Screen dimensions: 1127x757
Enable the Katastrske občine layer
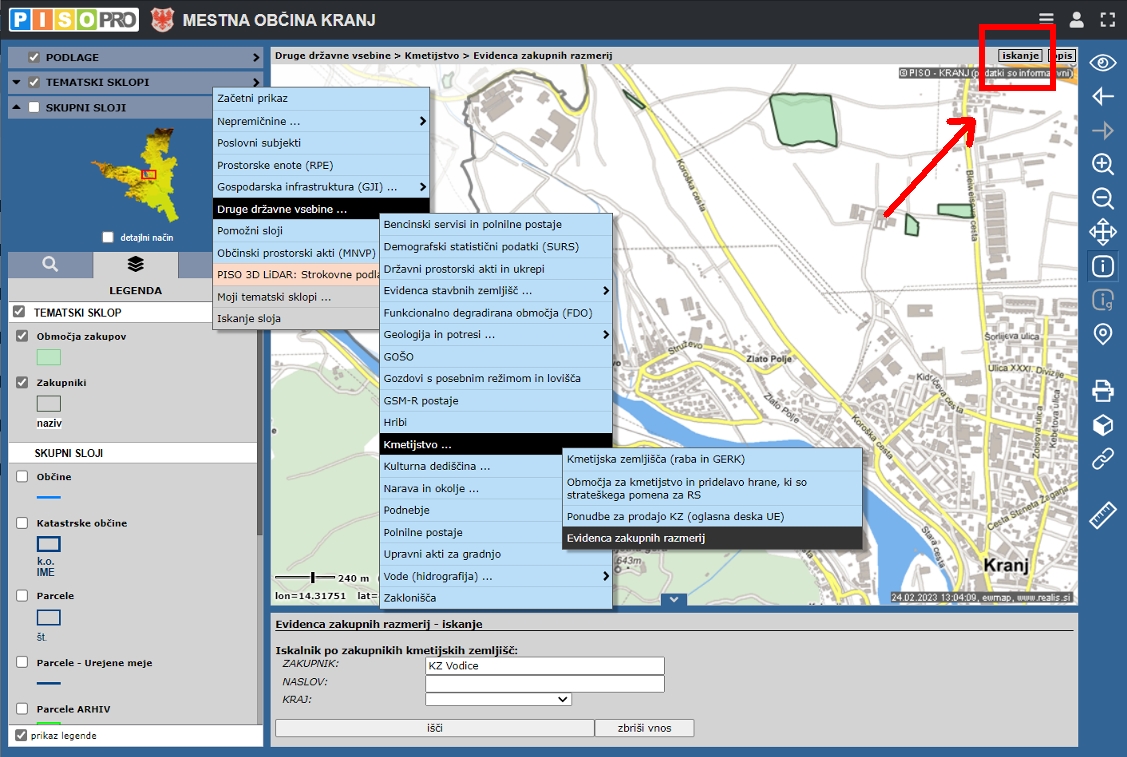pos(23,523)
